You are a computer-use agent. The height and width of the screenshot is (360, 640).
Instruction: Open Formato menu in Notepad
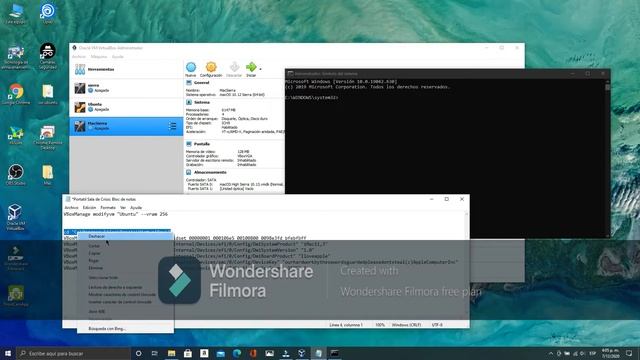(x=108, y=208)
